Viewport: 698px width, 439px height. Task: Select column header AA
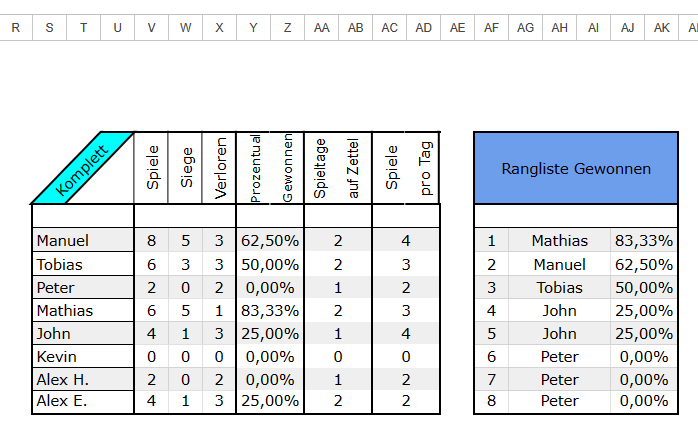(321, 28)
